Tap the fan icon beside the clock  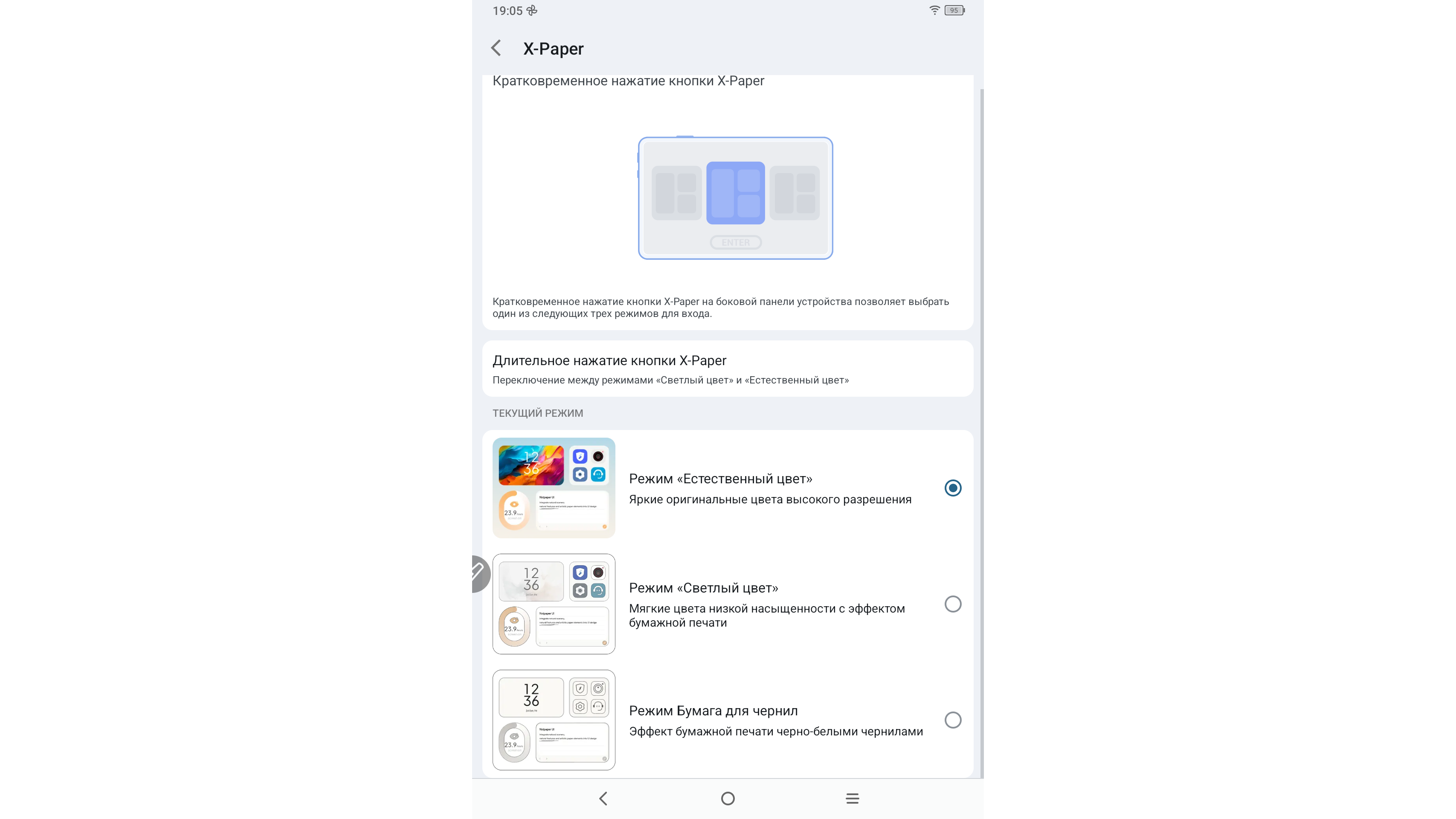pos(532,10)
